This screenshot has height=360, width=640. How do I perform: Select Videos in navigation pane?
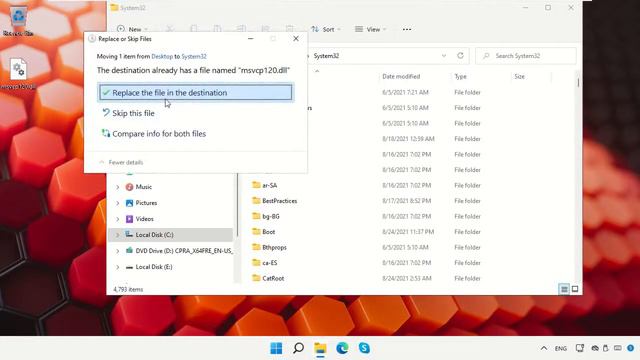point(140,219)
